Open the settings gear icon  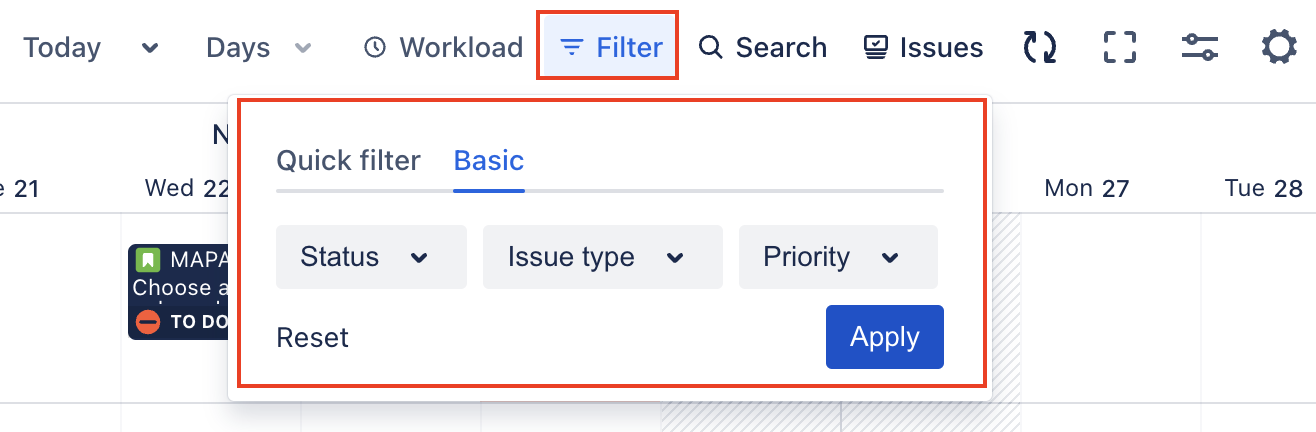(x=1279, y=48)
